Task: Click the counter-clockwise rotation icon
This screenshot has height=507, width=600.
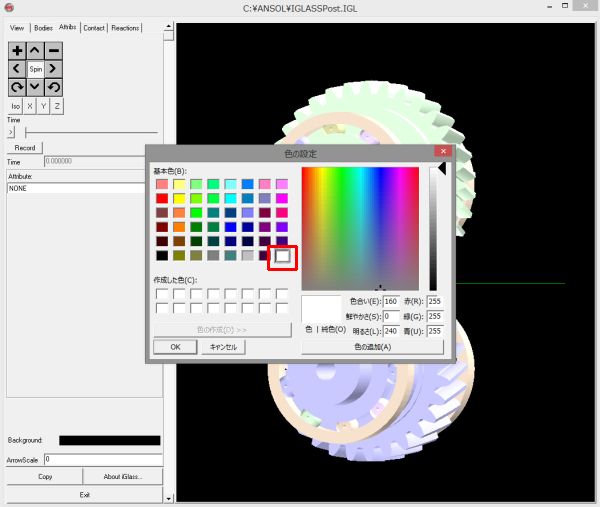Action: (54, 87)
